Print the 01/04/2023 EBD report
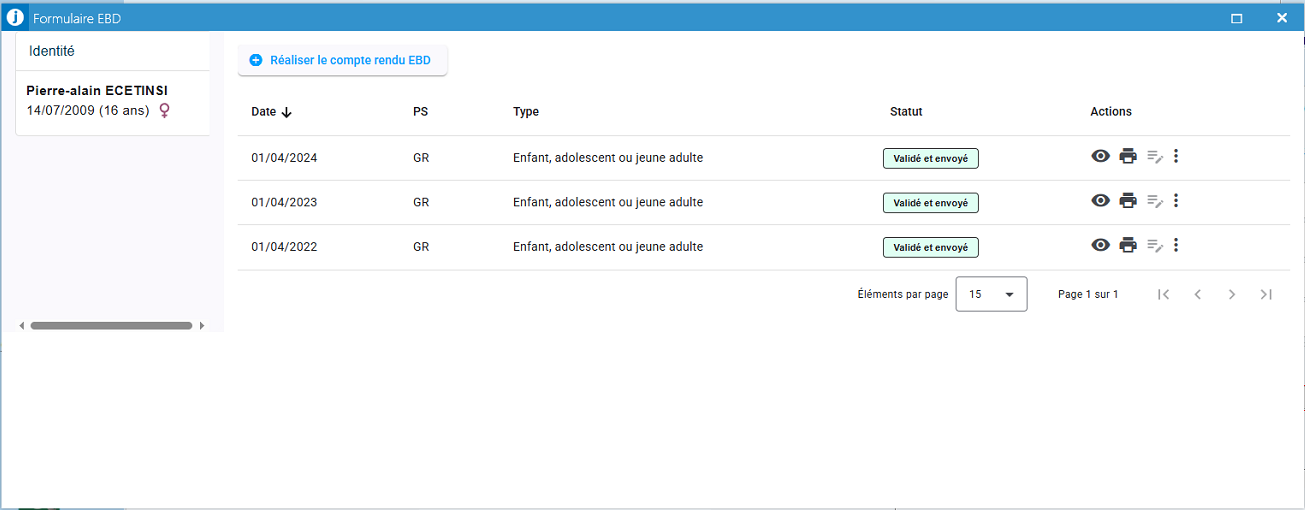 click(1128, 201)
